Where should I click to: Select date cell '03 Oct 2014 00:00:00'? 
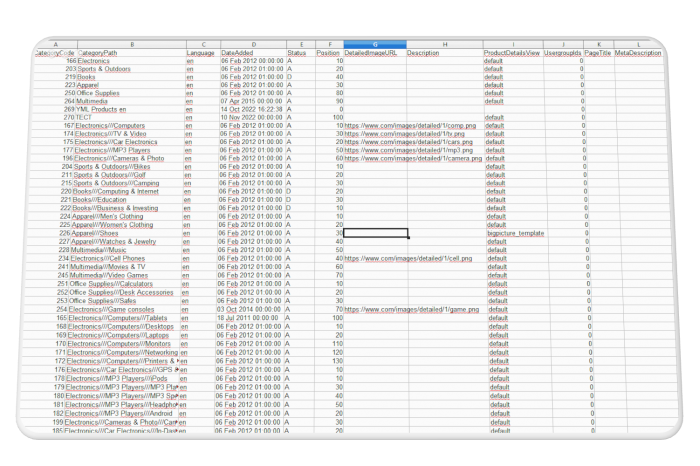[x=249, y=309]
